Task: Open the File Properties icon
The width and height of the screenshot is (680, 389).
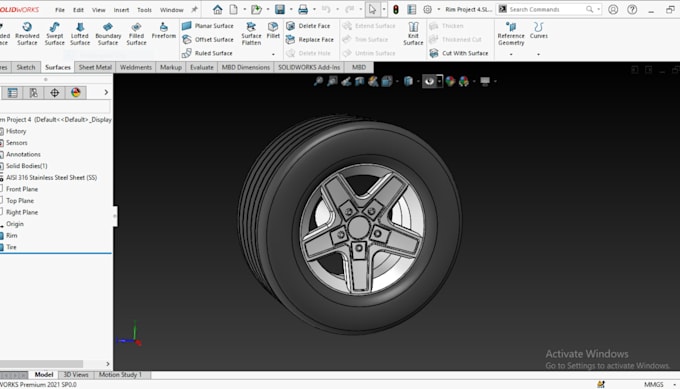Action: 412,9
